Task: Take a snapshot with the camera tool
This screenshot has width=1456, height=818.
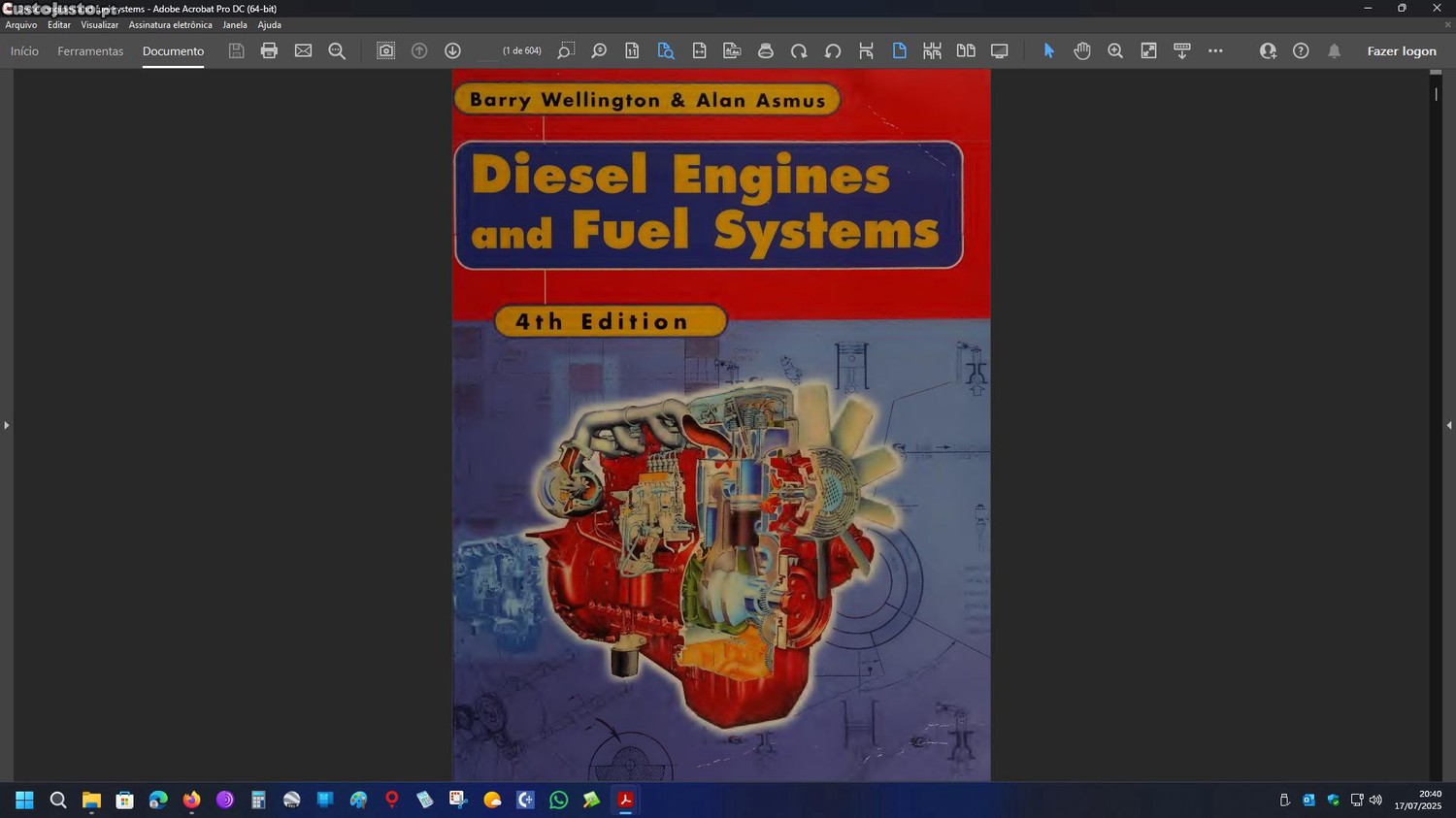Action: [385, 50]
